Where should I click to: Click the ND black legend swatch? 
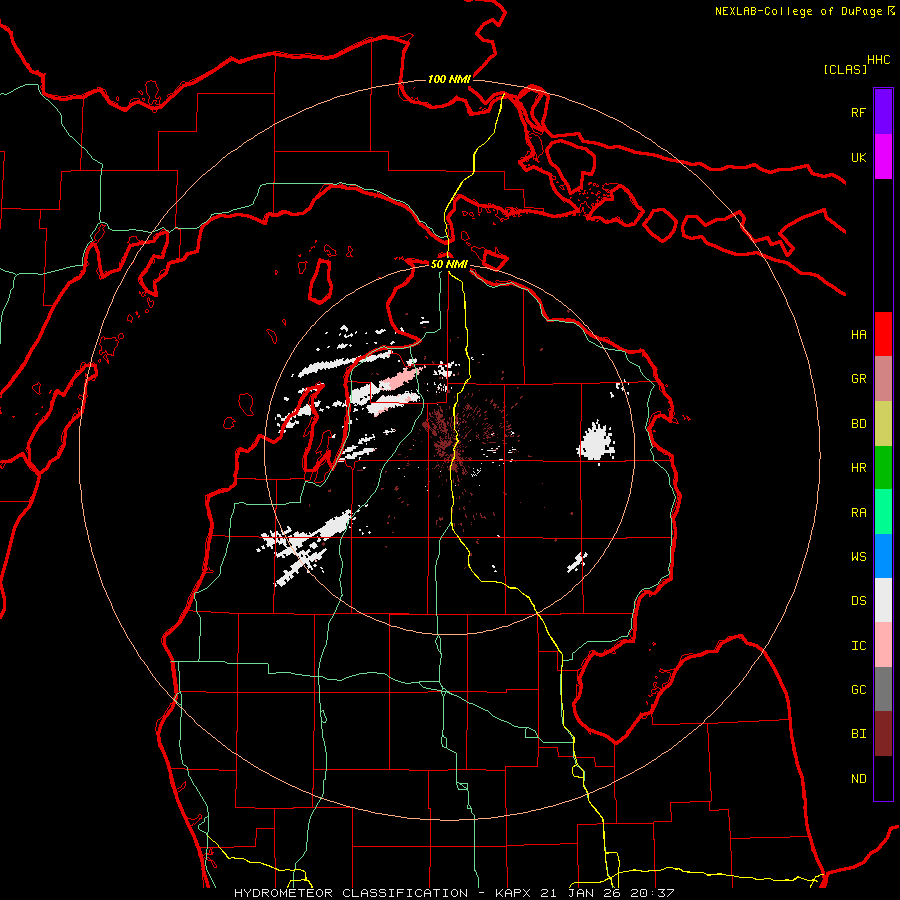click(883, 778)
